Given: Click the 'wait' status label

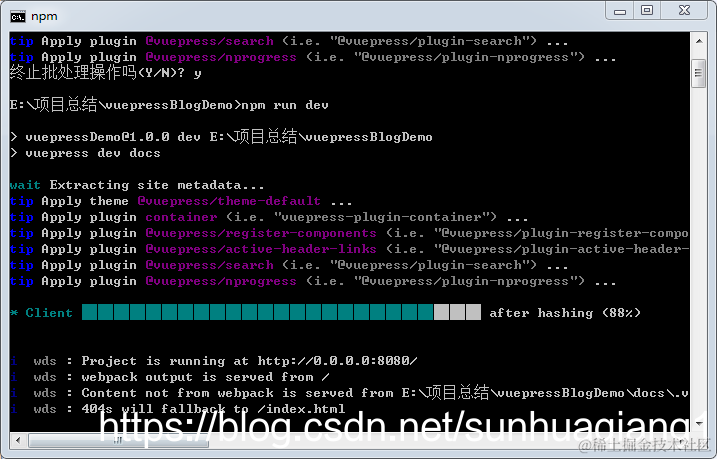Looking at the screenshot, I should point(25,185).
